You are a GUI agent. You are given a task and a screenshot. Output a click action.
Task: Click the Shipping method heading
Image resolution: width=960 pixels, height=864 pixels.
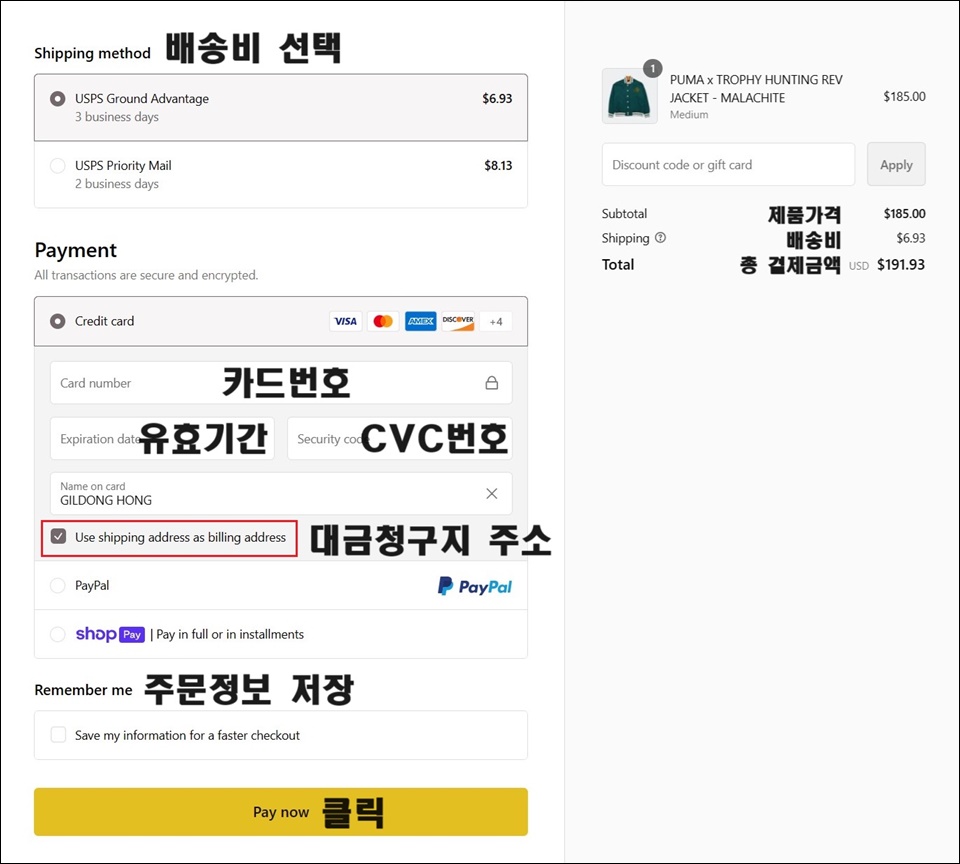[92, 53]
